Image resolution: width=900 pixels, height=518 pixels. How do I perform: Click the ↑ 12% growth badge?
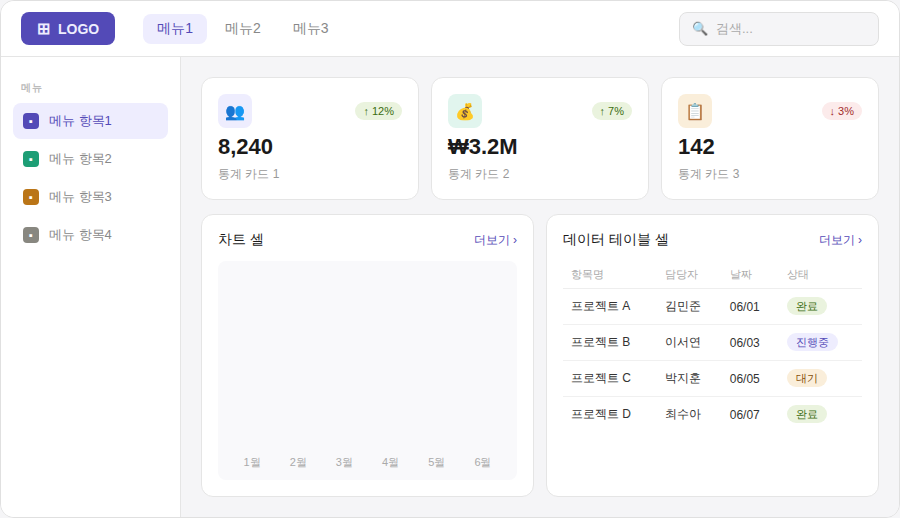point(378,111)
